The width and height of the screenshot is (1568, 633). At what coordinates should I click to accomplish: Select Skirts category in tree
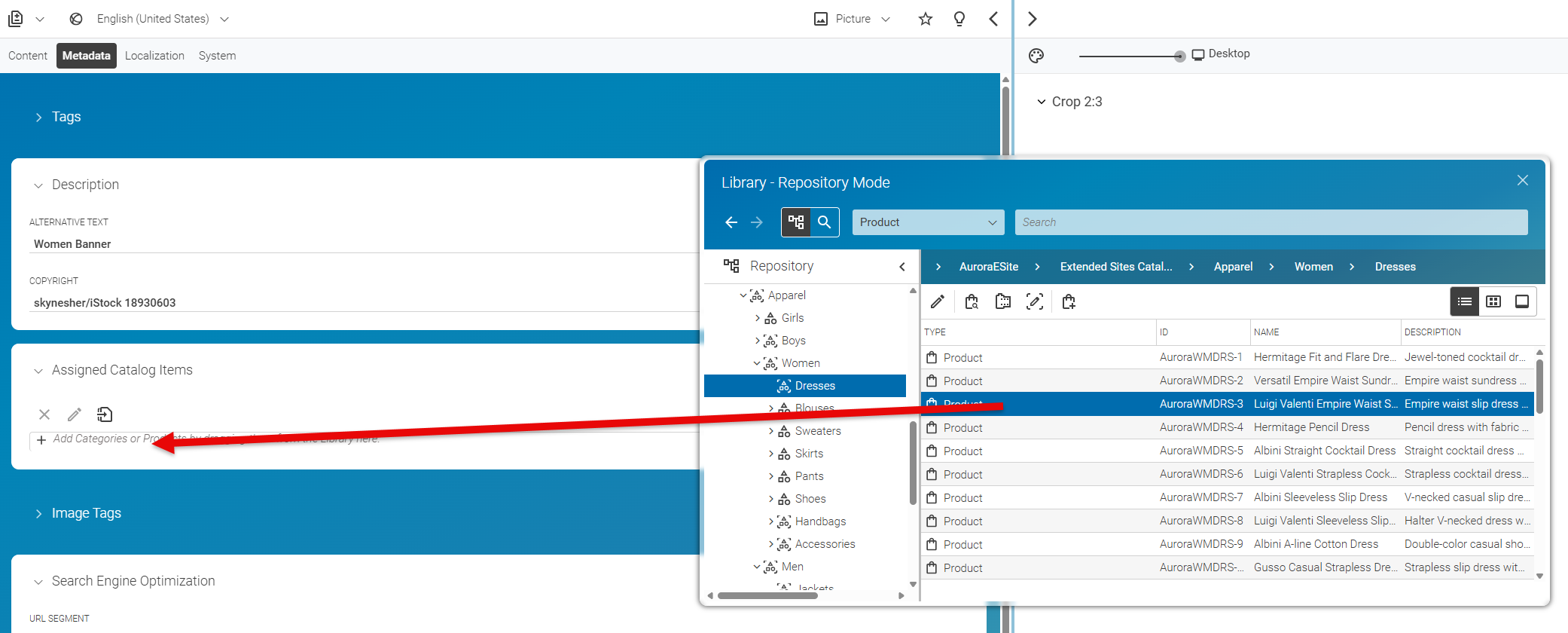click(x=809, y=454)
